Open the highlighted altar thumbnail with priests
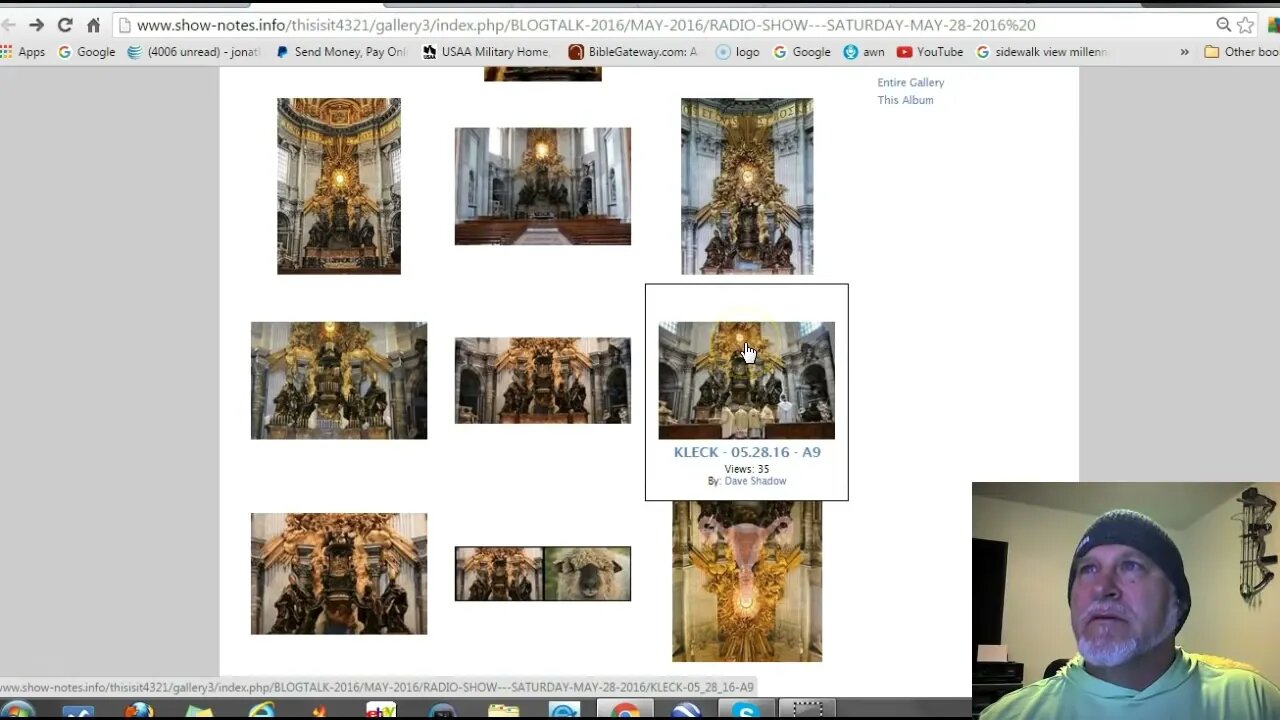The width and height of the screenshot is (1280, 720). (x=747, y=380)
